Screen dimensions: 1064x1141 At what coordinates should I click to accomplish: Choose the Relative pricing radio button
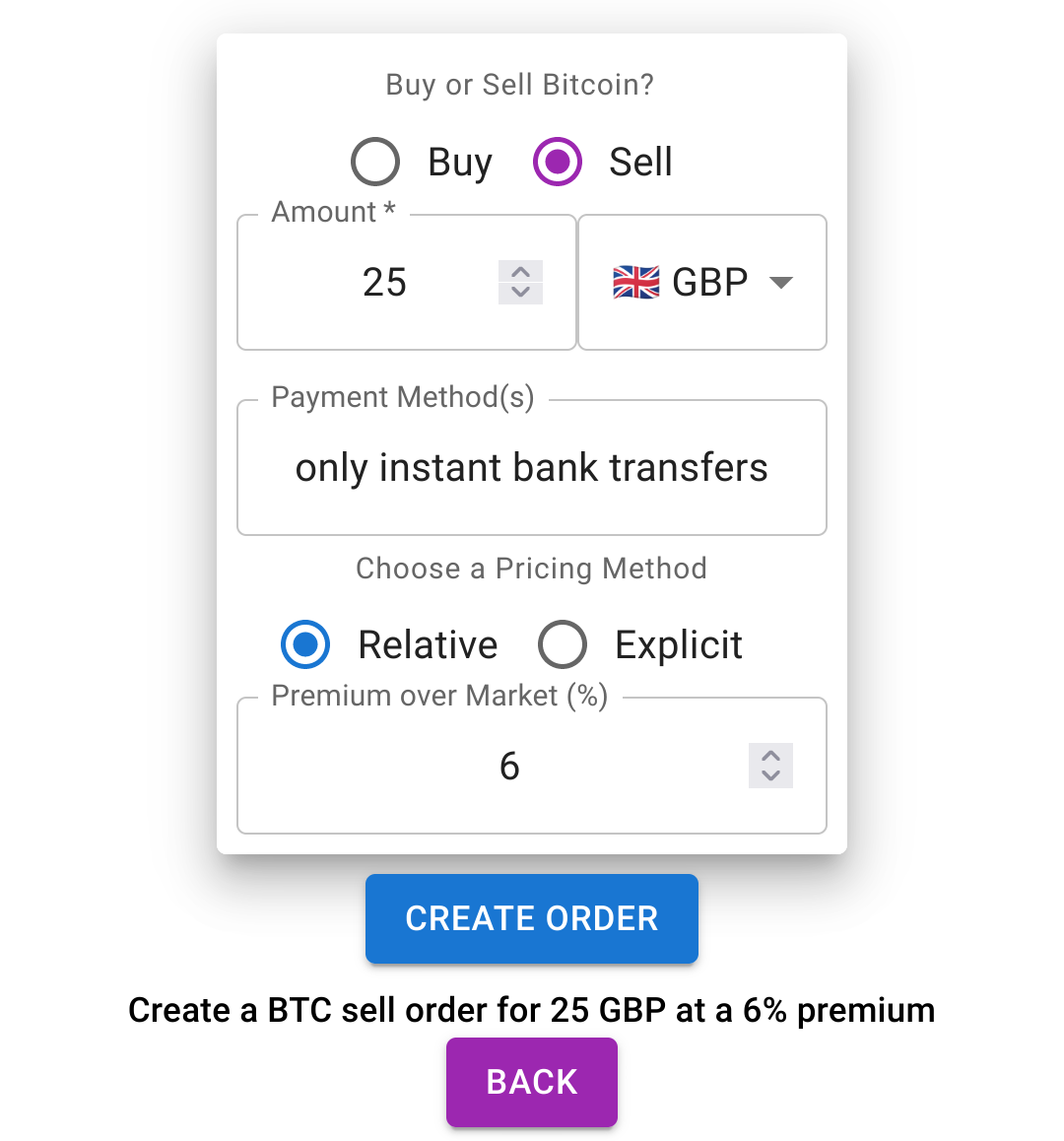click(305, 645)
